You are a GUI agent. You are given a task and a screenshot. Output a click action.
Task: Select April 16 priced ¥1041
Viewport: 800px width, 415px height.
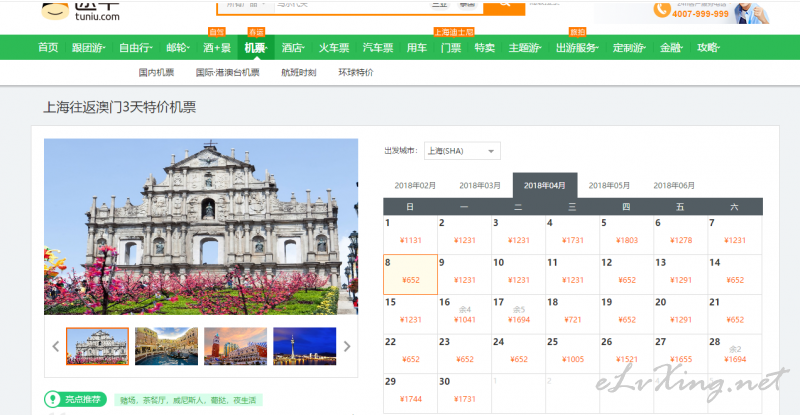click(464, 314)
